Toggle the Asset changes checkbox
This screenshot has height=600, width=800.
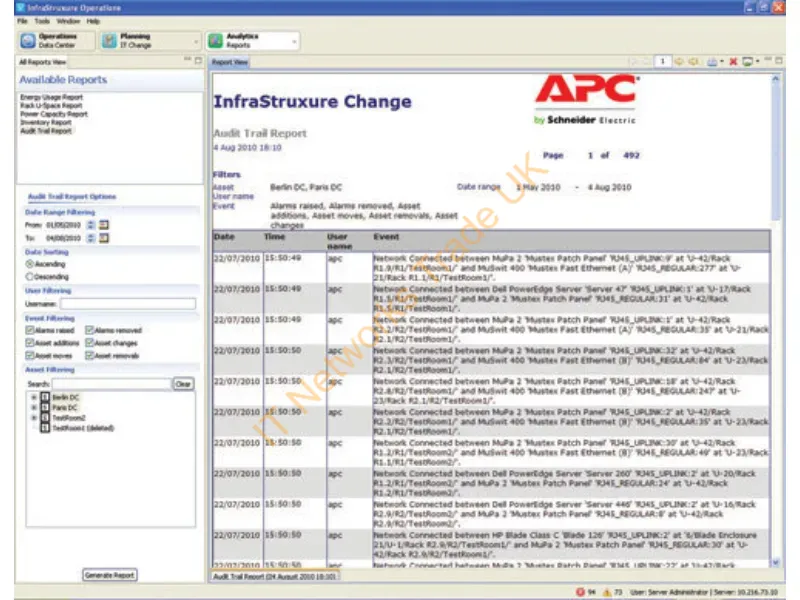tap(90, 343)
